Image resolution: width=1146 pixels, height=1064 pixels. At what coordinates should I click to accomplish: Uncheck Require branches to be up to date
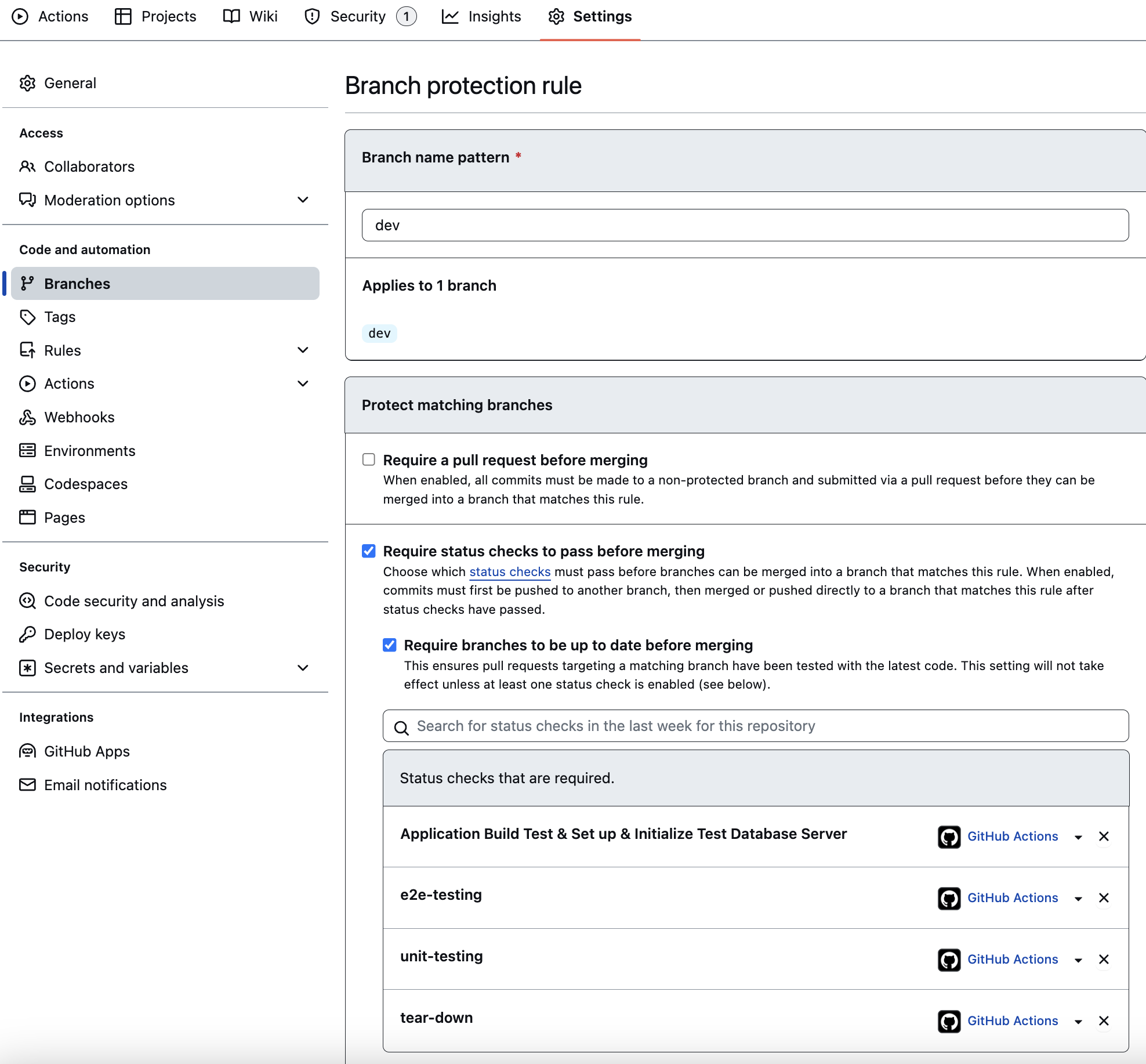tap(390, 645)
